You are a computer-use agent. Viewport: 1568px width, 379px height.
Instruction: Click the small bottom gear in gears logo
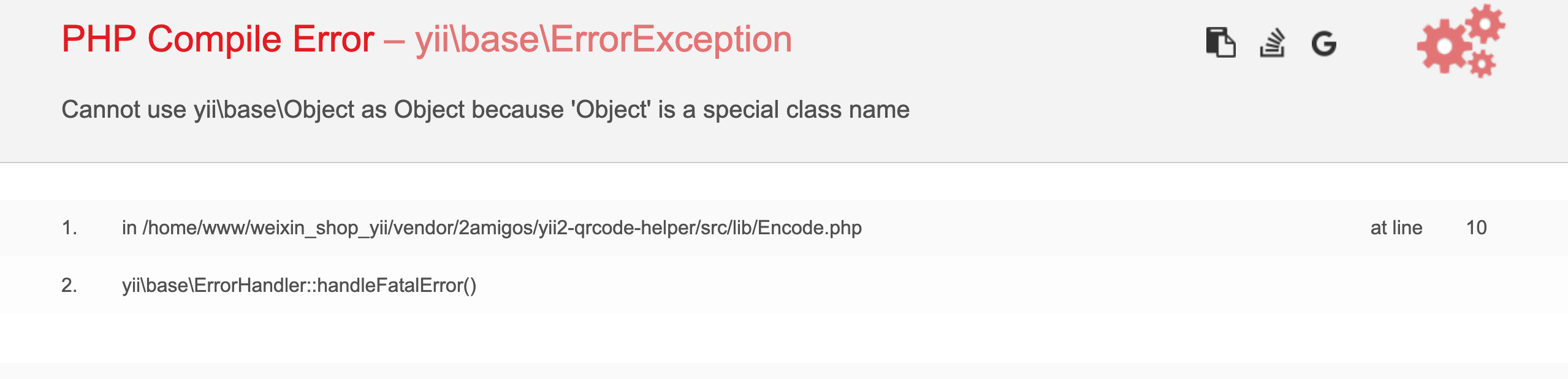(1482, 63)
